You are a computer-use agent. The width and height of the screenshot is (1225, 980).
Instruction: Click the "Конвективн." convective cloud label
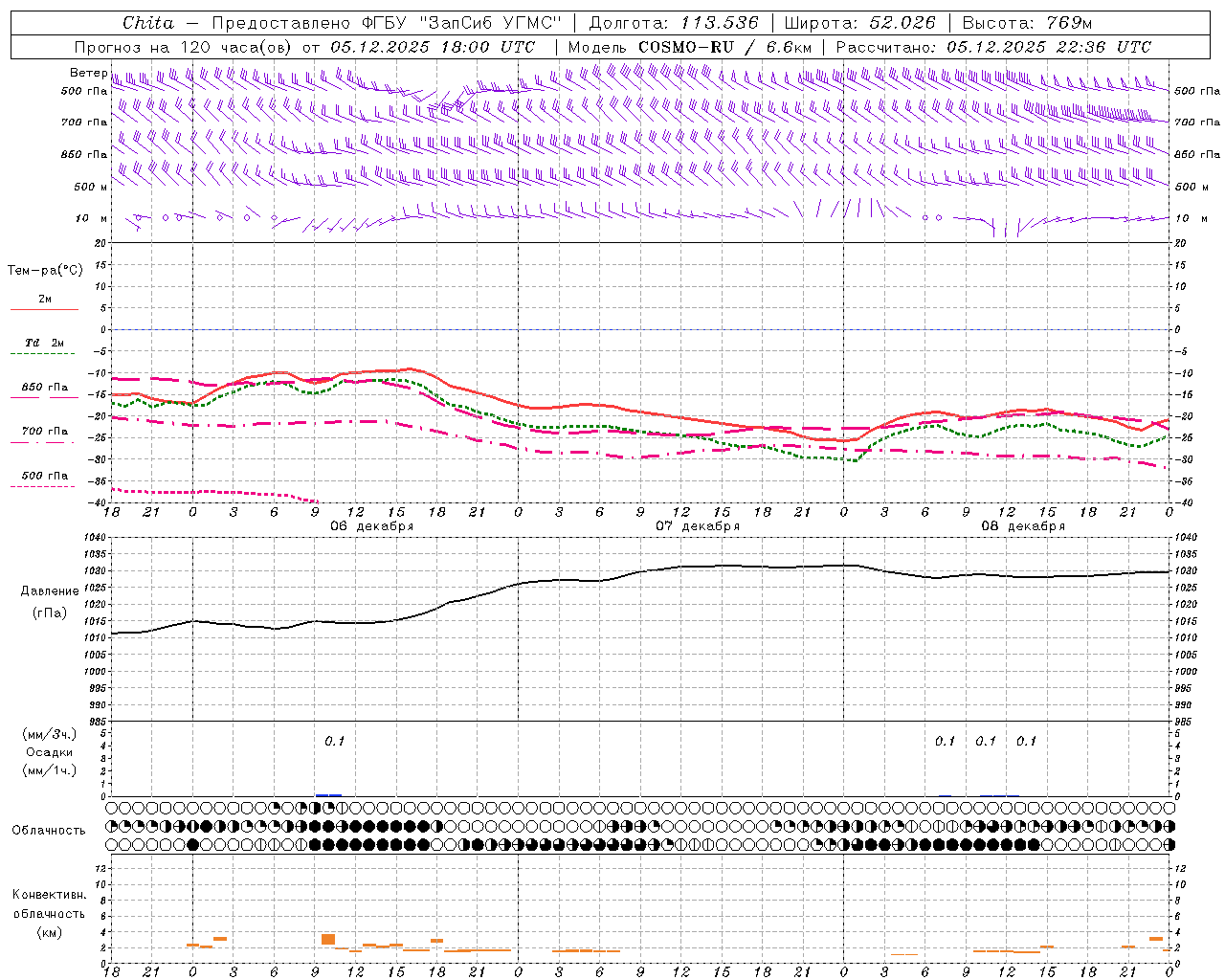[x=49, y=895]
